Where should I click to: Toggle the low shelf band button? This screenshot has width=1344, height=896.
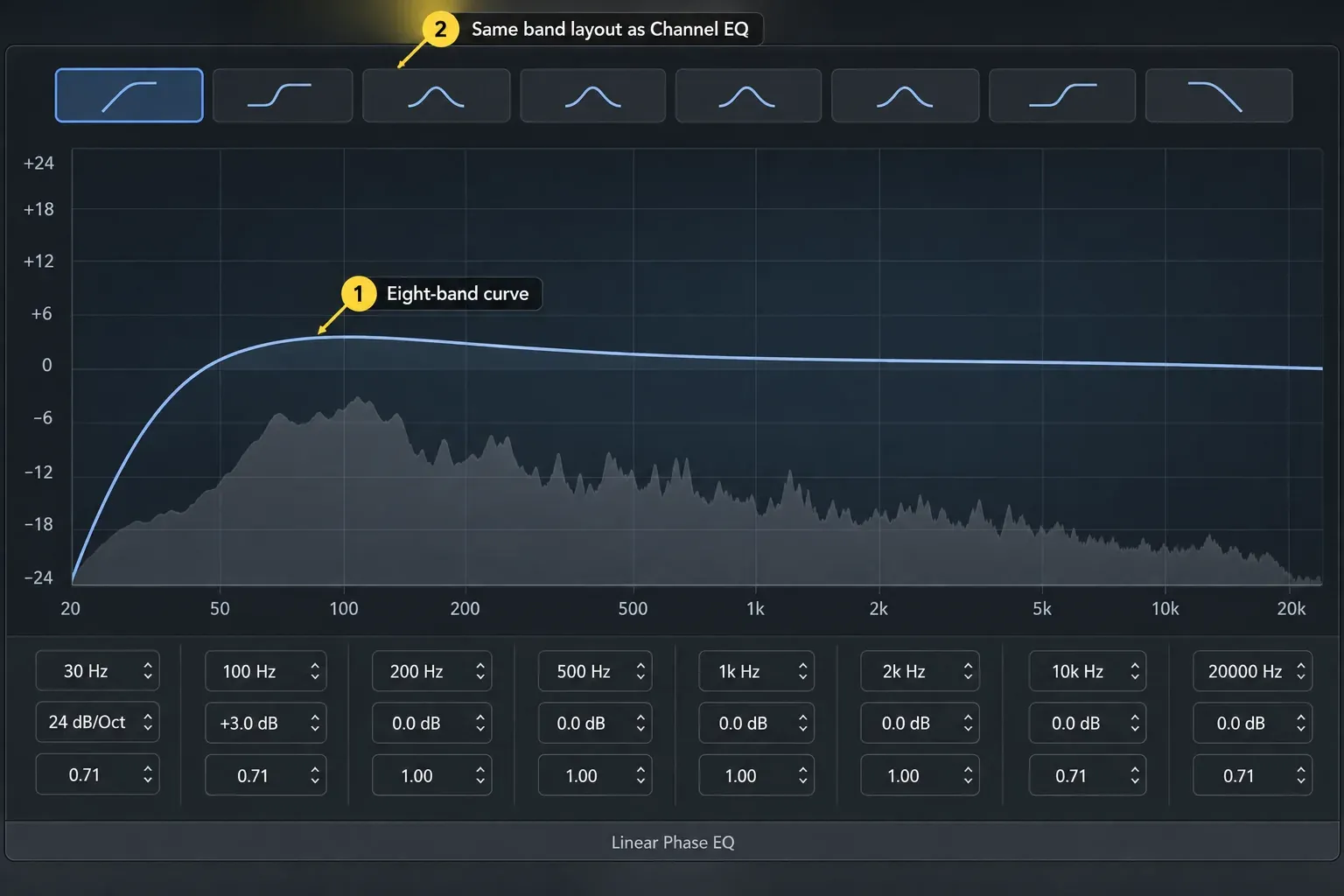coord(283,95)
